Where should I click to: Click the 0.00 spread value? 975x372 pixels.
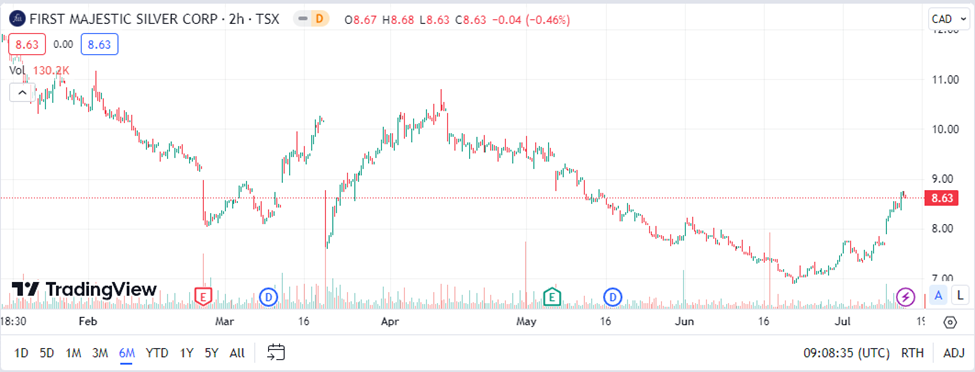tap(63, 45)
